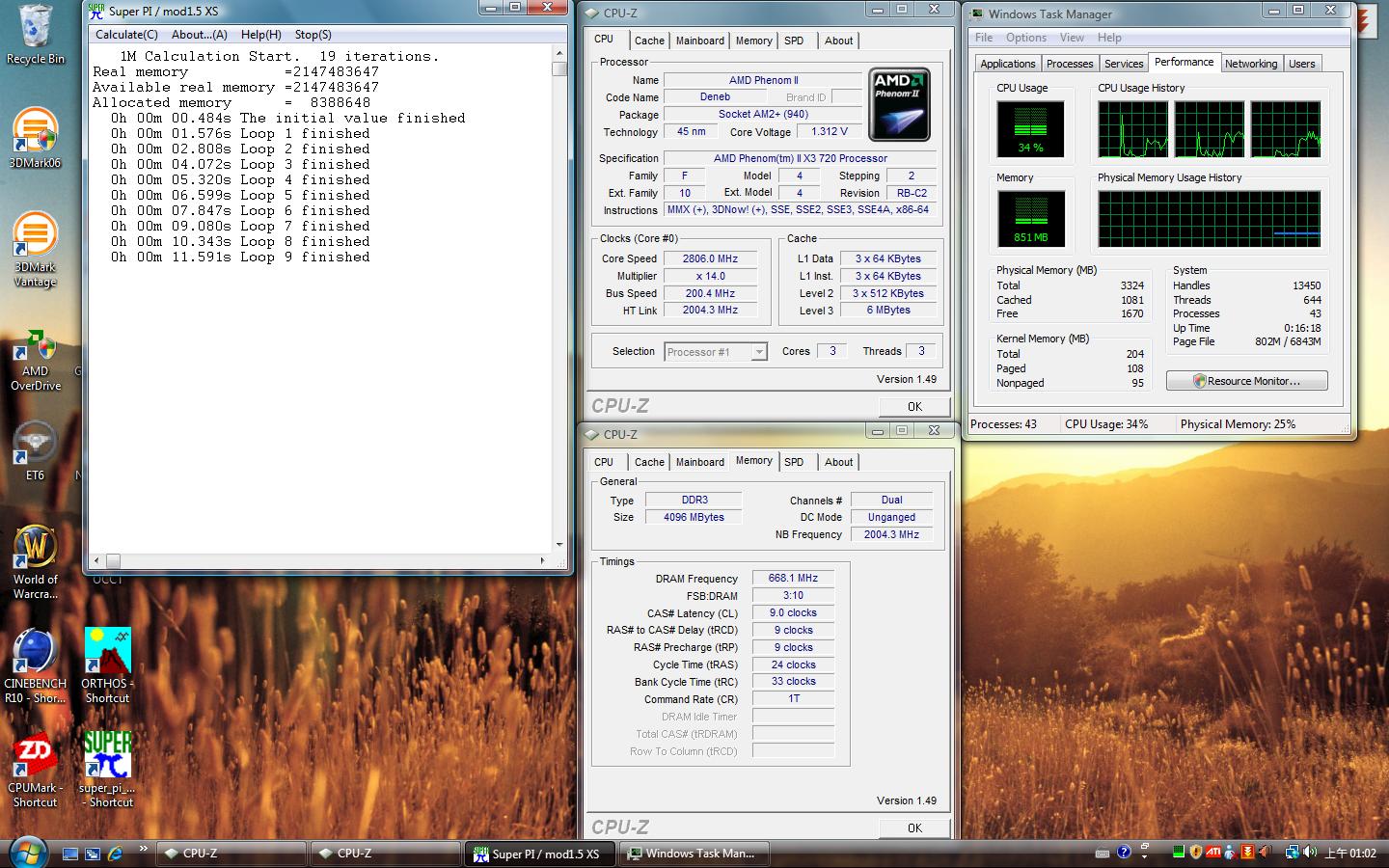The image size is (1389, 868).
Task: Open the CINEBENCH R10 desktop shortcut
Action: 35,666
